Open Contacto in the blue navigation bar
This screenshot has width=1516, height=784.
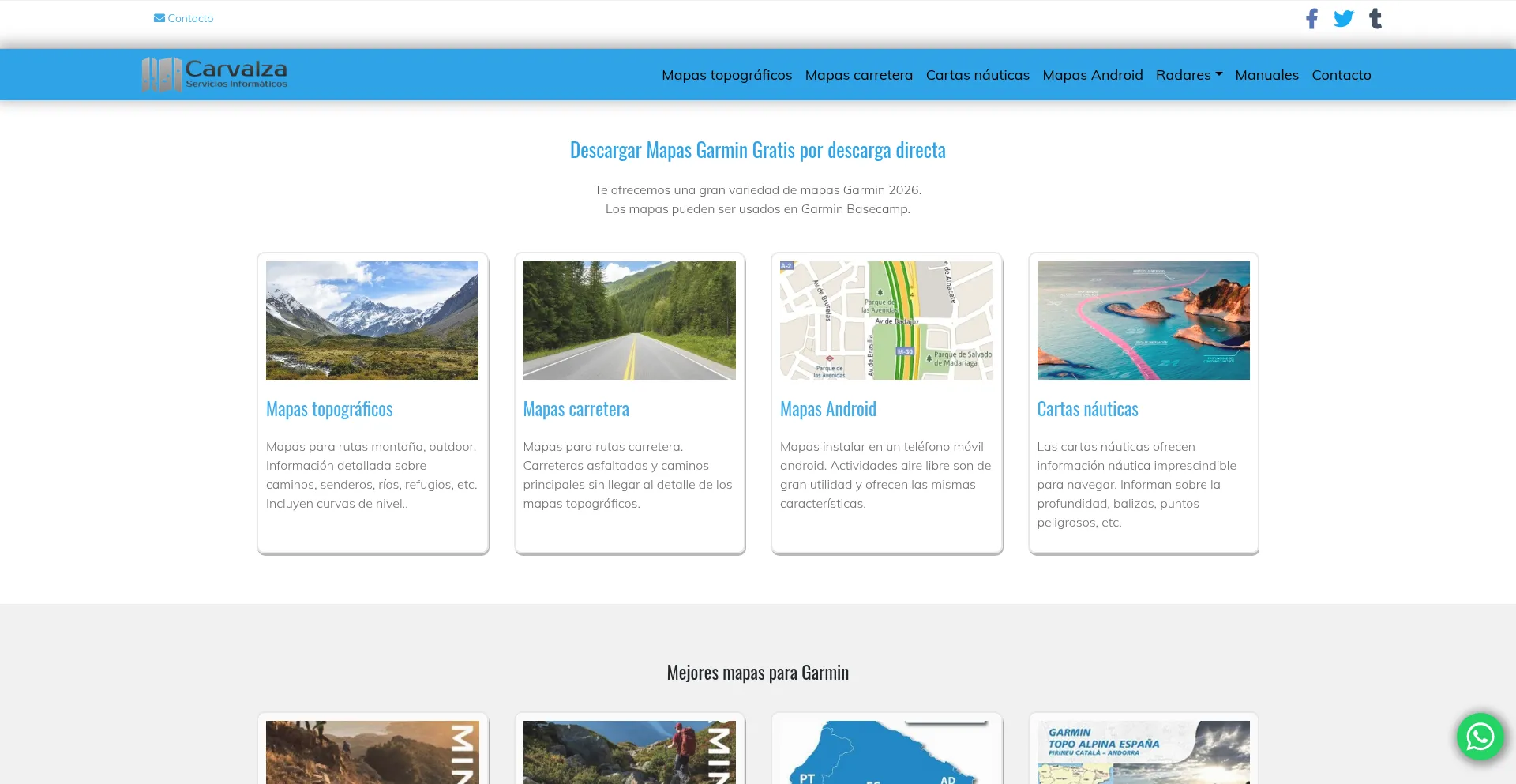point(1342,75)
